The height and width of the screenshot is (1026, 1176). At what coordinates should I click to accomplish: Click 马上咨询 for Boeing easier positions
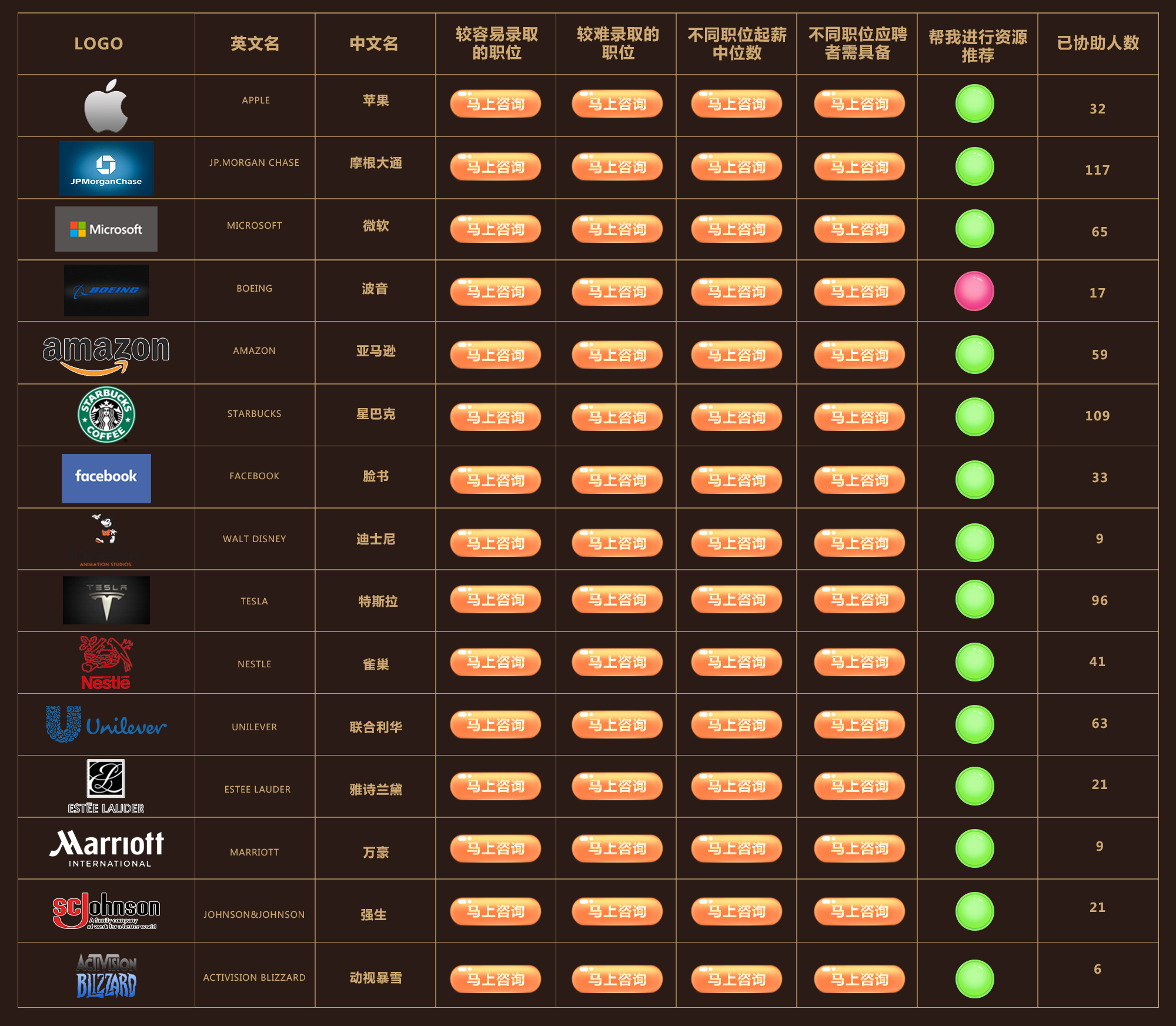pos(496,292)
